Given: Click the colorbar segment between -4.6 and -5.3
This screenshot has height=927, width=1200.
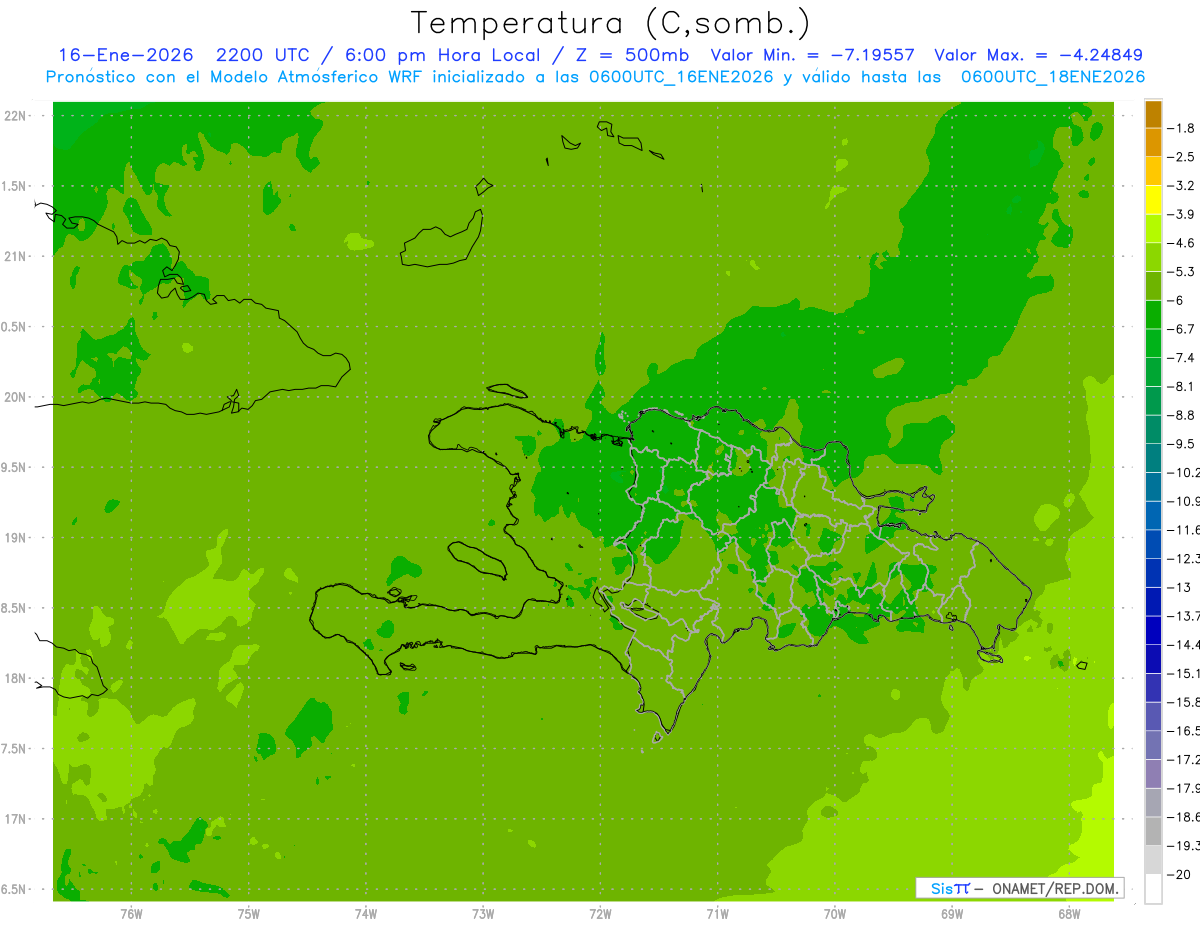Looking at the screenshot, I should [x=1153, y=257].
